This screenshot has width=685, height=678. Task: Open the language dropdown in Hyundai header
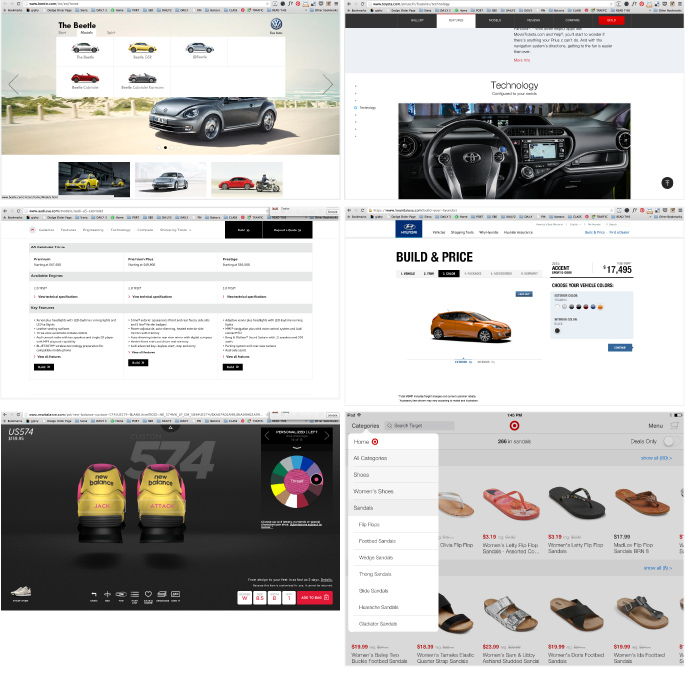point(574,224)
